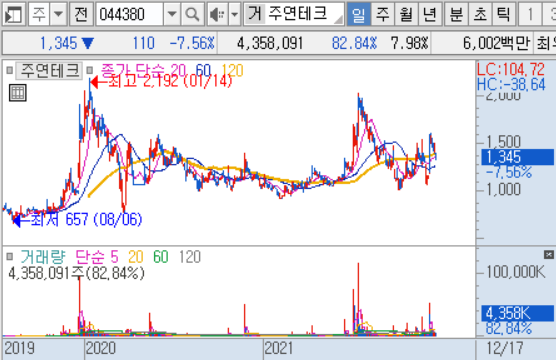
Task: Click the 최저 657 (08/06) low marker
Action: (x=78, y=220)
